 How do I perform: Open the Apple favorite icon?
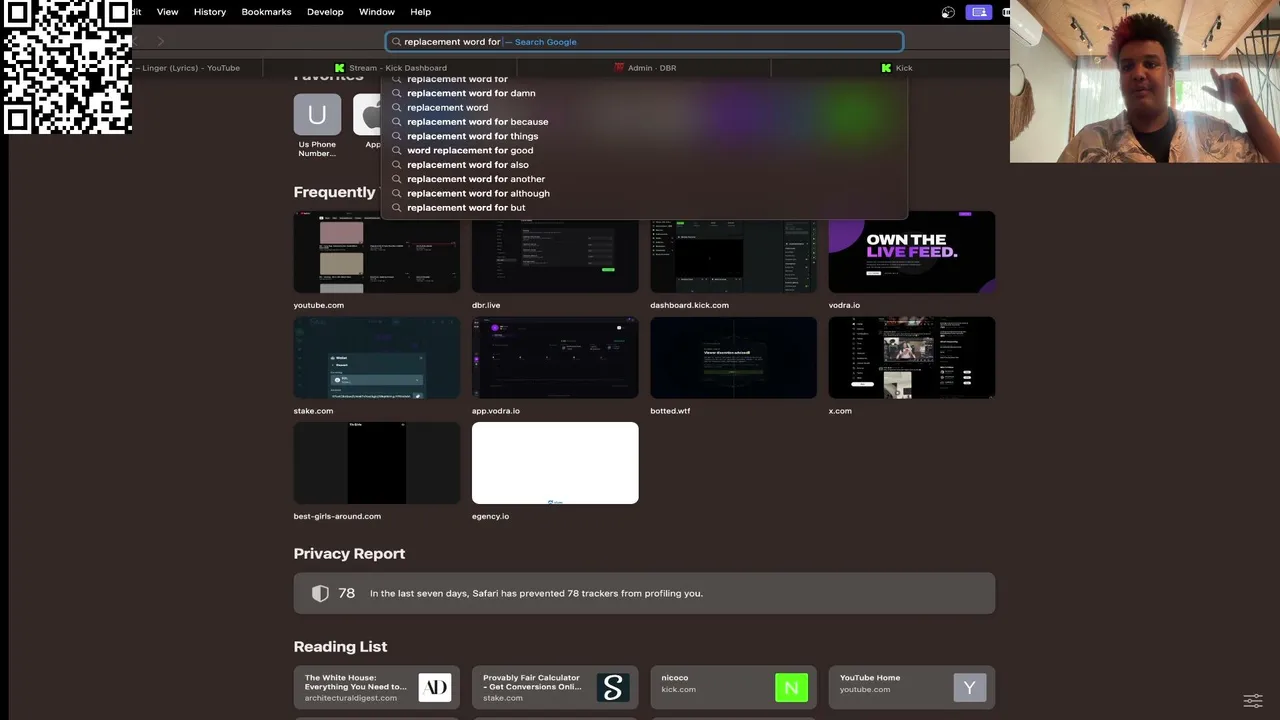coord(368,114)
